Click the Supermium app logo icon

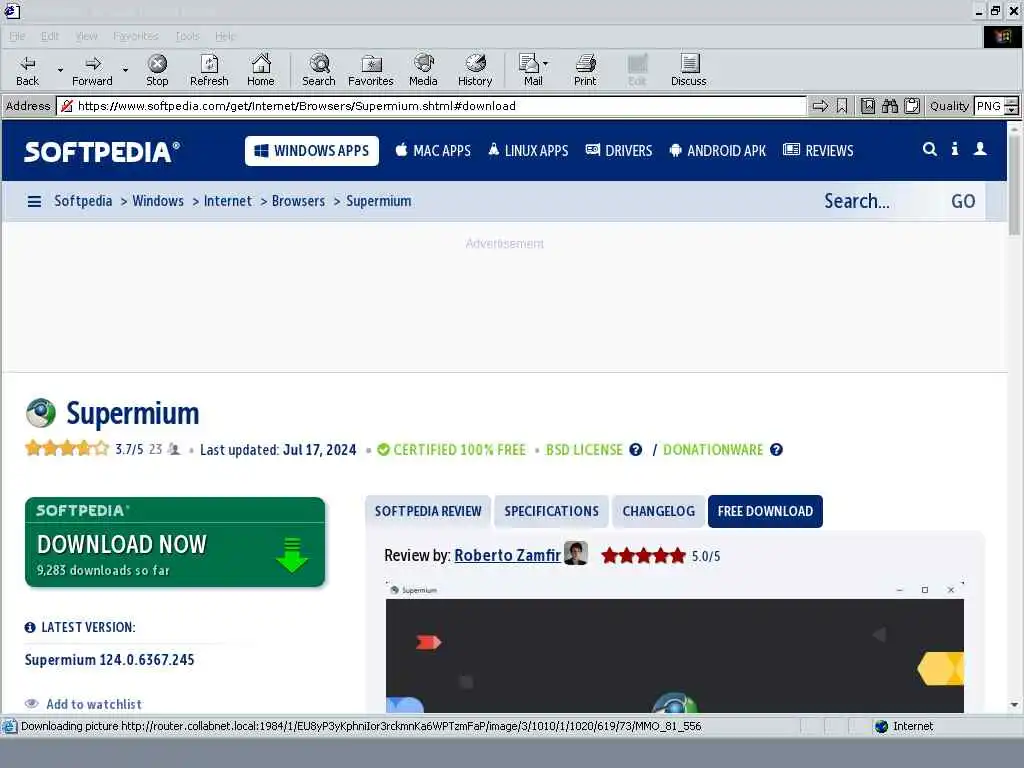tap(40, 413)
